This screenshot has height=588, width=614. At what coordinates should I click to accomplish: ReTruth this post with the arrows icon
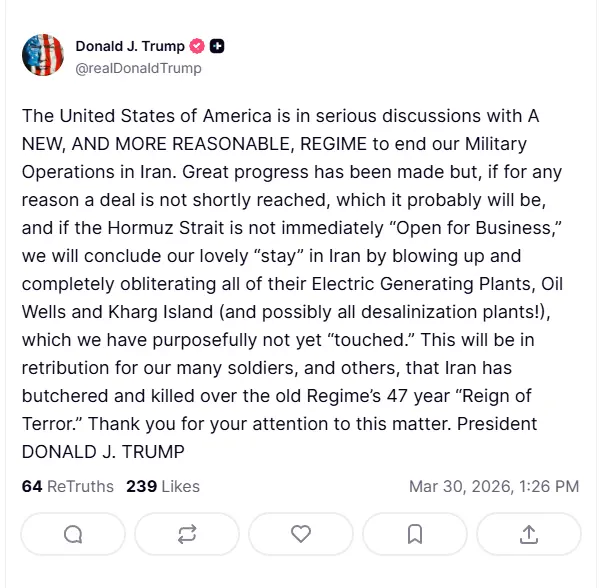(187, 534)
